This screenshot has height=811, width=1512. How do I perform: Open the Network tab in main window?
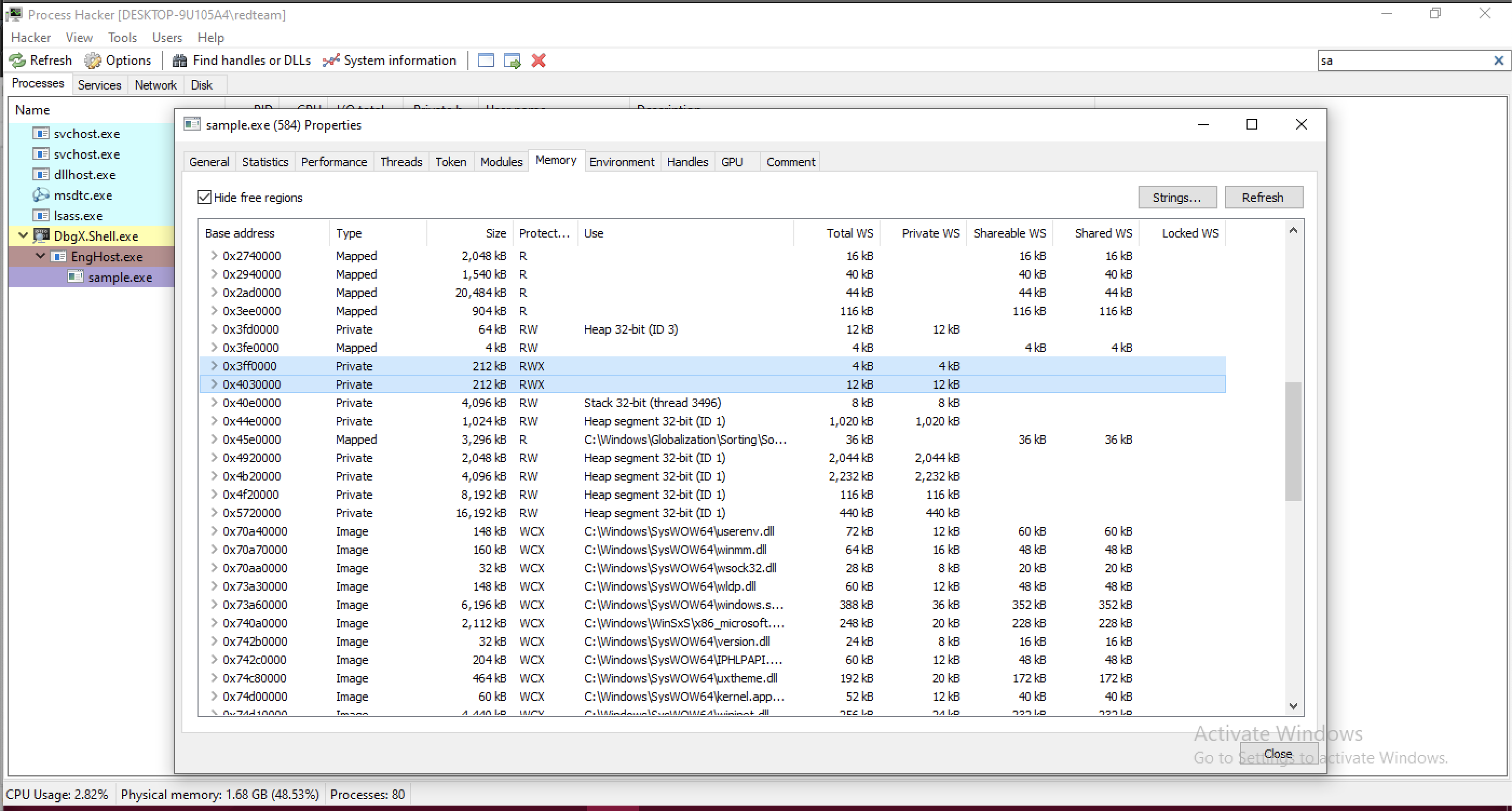coord(155,85)
